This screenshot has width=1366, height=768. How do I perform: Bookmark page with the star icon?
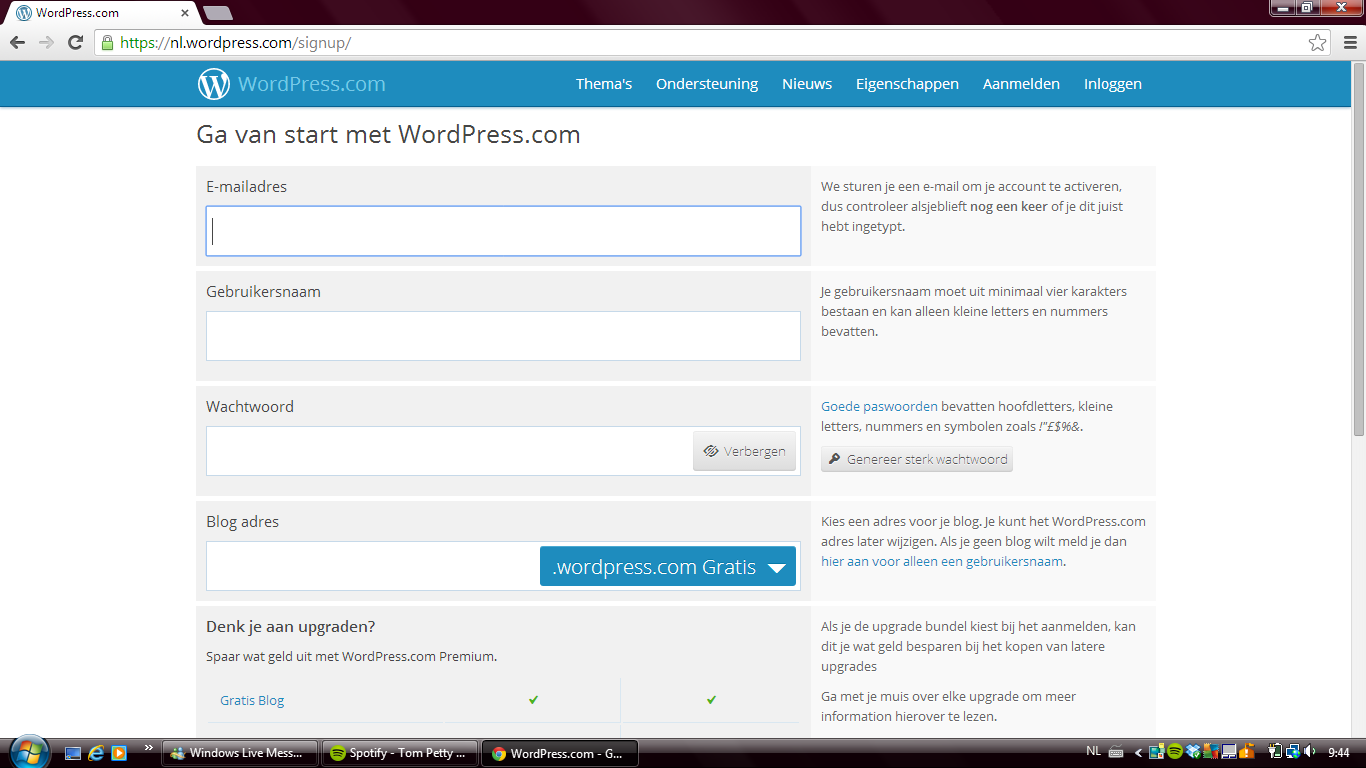pos(1317,43)
